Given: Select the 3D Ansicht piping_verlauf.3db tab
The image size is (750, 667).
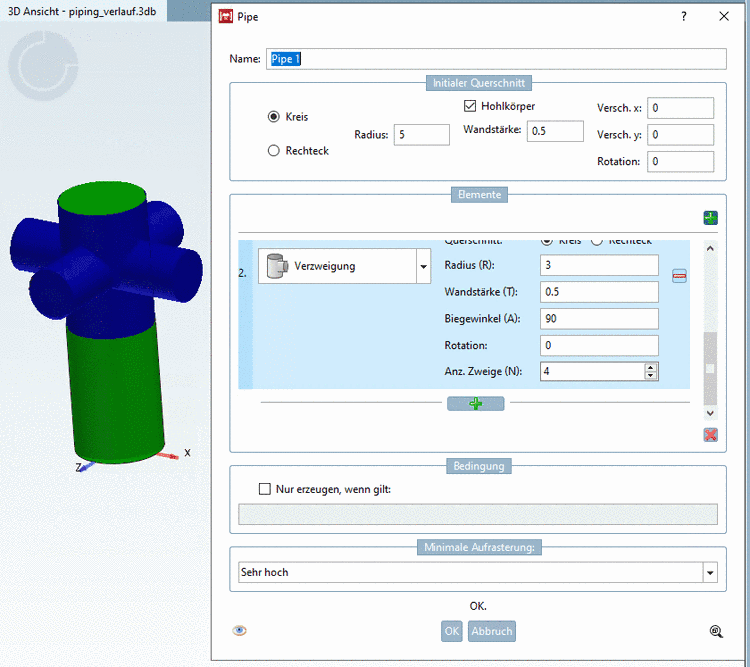Looking at the screenshot, I should click(82, 11).
